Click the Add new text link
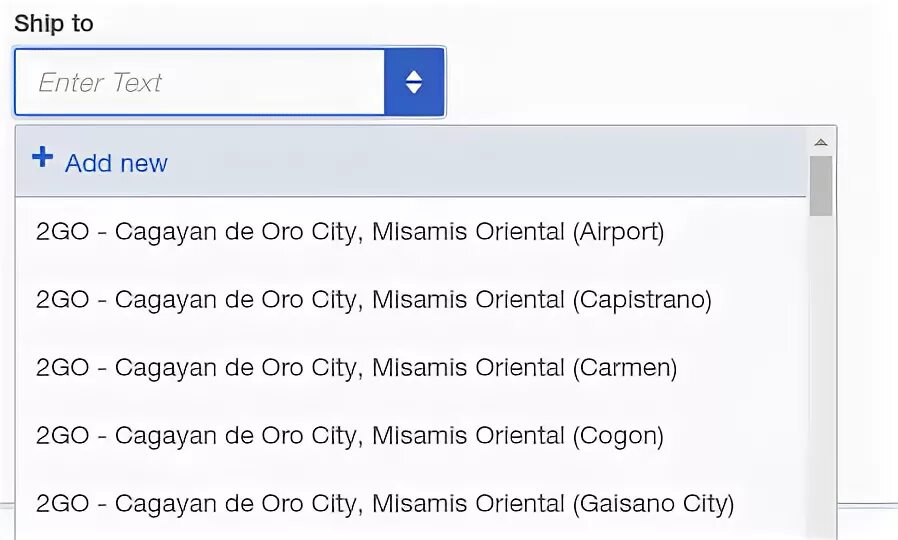The height and width of the screenshot is (540, 898). (116, 163)
